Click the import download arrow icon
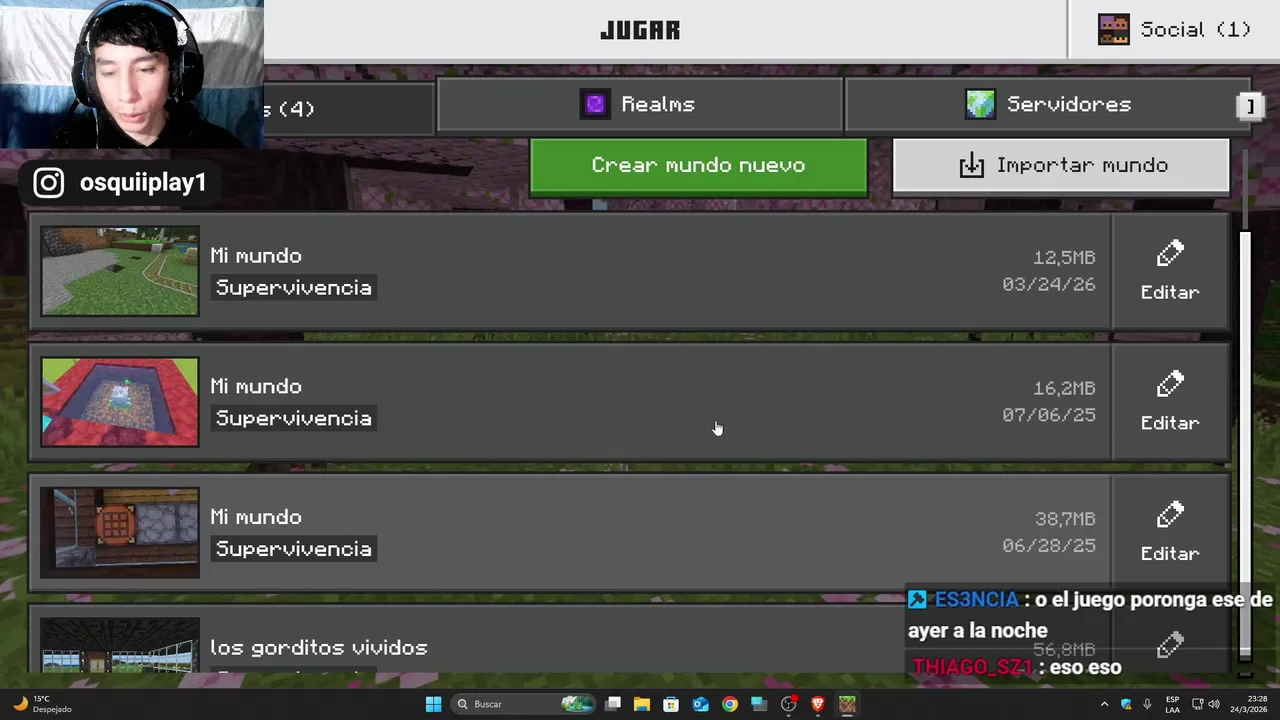This screenshot has height=720, width=1280. pos(971,165)
